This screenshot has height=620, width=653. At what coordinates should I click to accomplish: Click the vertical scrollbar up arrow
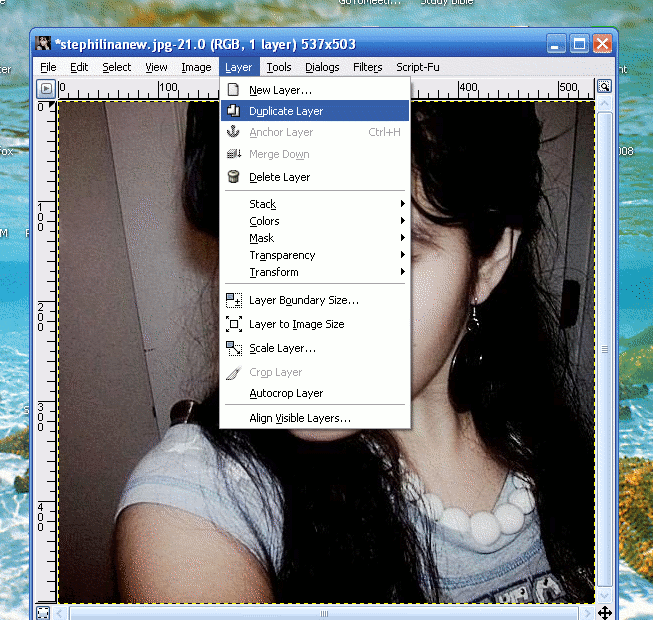pos(604,103)
